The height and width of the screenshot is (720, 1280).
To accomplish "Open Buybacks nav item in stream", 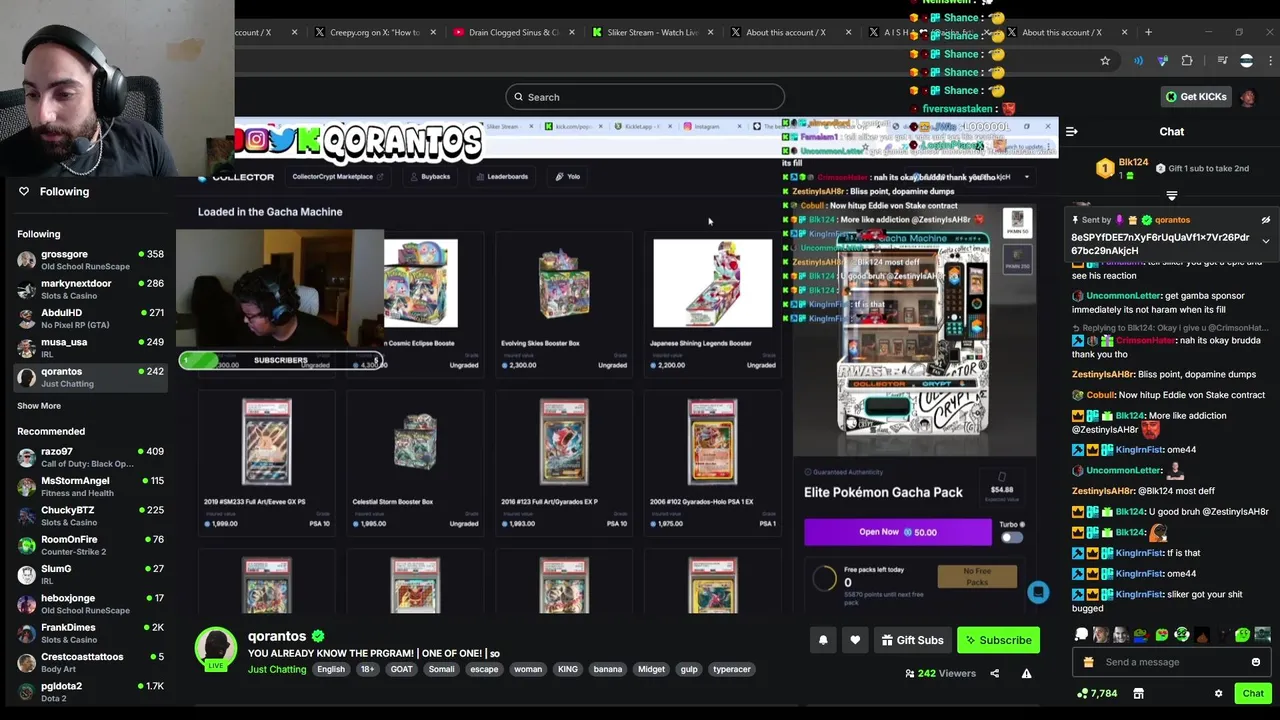I will coord(430,177).
